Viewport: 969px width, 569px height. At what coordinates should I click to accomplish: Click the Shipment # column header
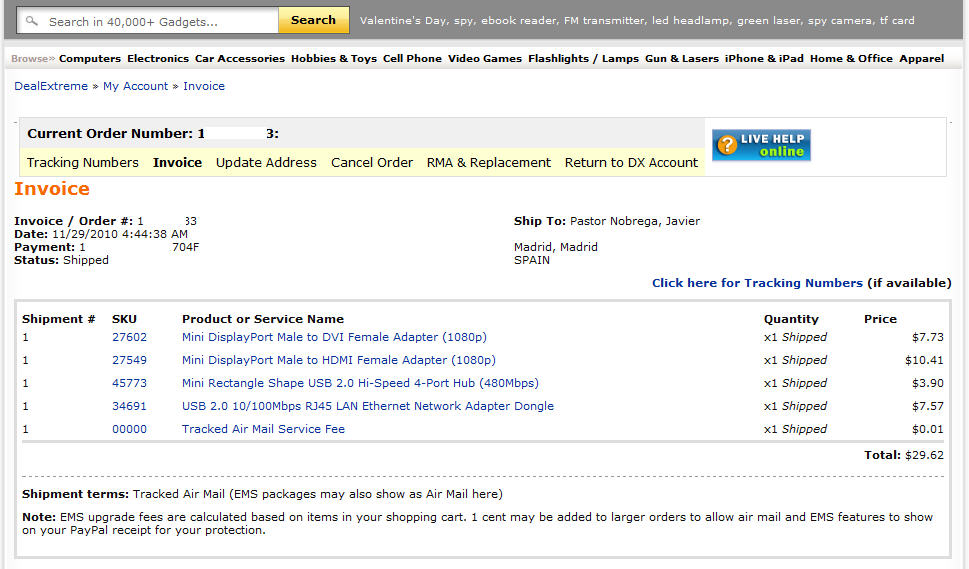click(59, 319)
